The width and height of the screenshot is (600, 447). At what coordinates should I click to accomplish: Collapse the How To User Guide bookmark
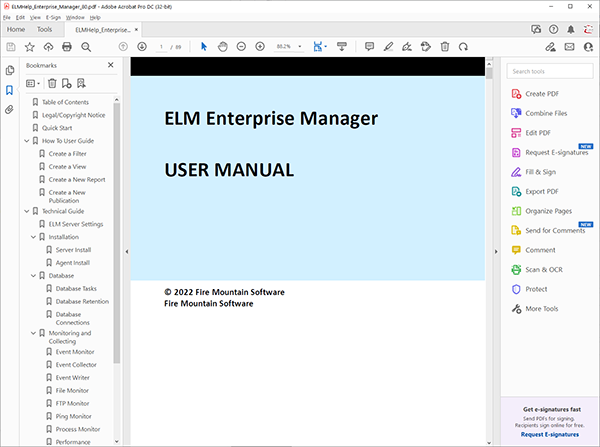27,141
